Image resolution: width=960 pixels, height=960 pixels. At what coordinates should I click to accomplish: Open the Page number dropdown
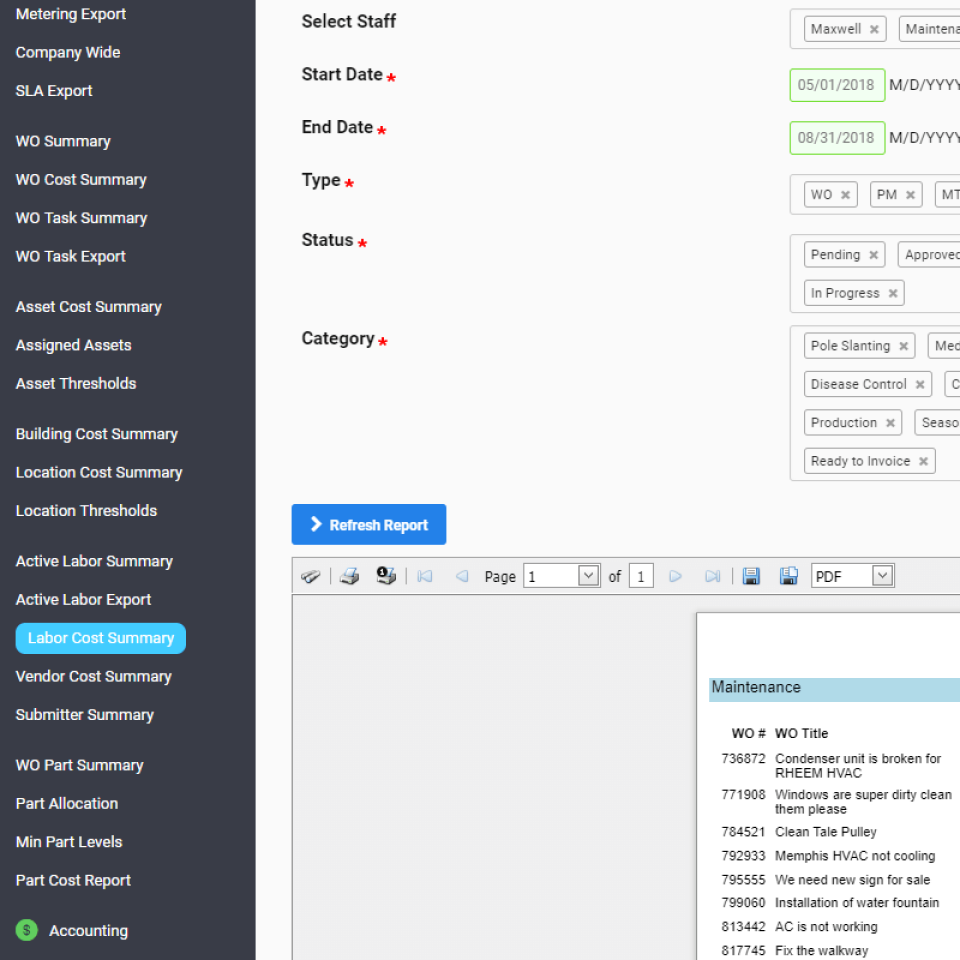[560, 575]
